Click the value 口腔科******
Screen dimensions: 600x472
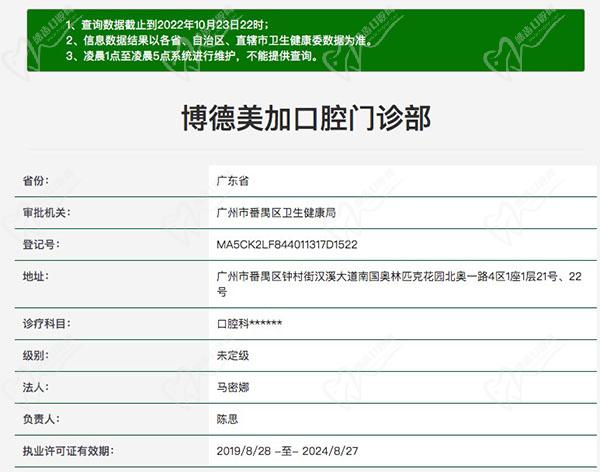(x=249, y=324)
